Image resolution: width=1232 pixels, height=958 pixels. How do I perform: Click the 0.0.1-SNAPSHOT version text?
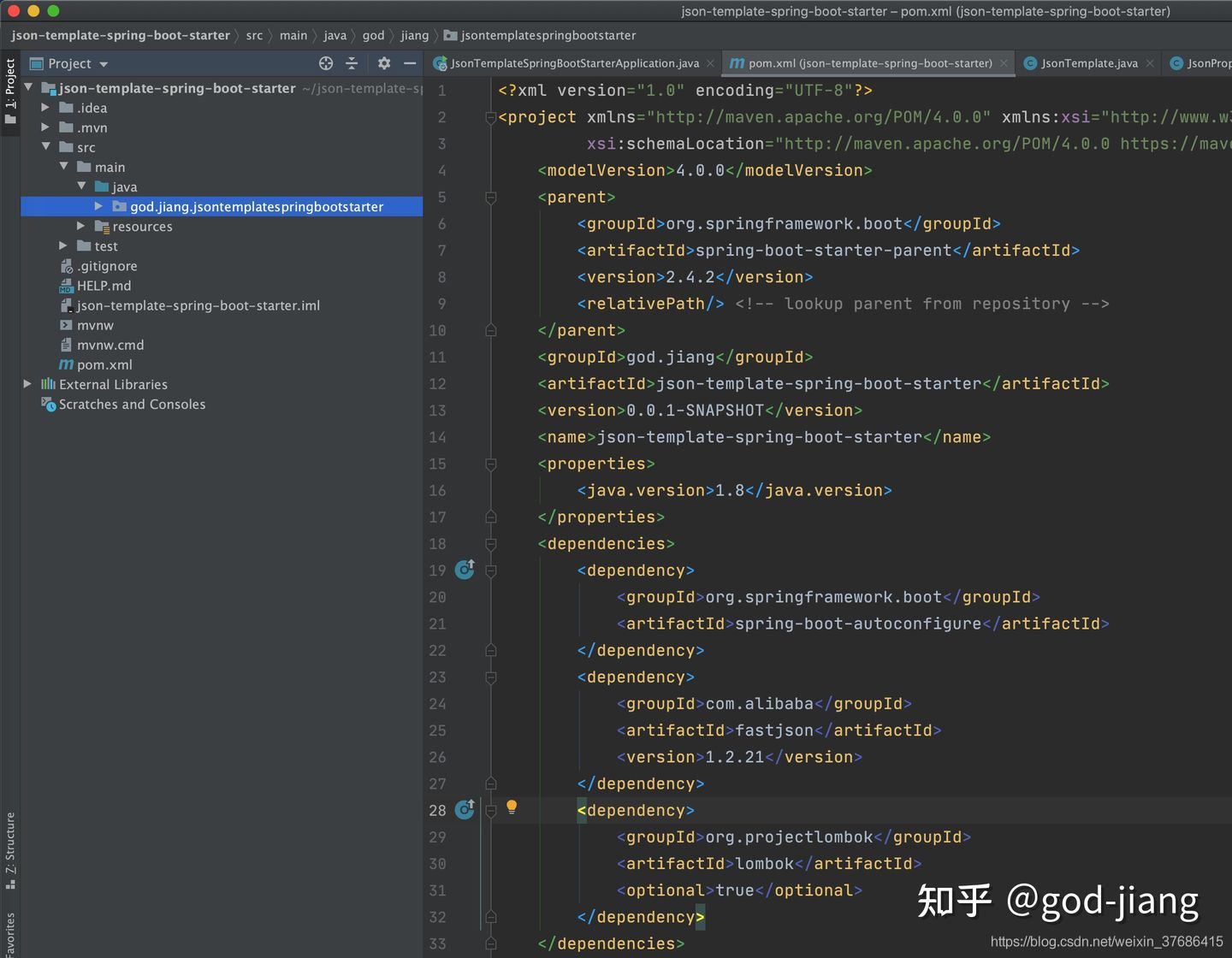pyautogui.click(x=695, y=411)
